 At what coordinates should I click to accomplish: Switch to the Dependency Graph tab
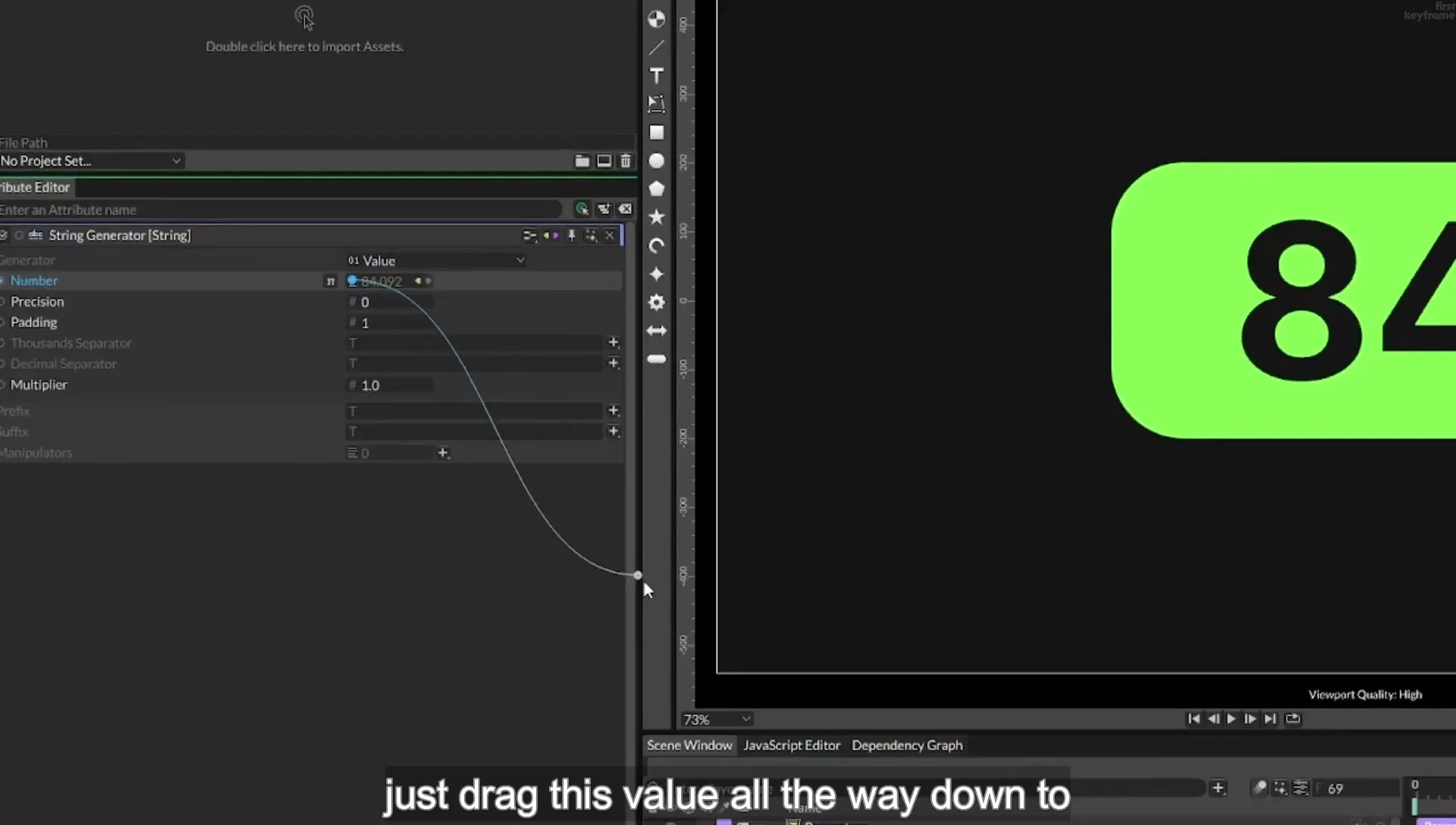pyautogui.click(x=907, y=745)
